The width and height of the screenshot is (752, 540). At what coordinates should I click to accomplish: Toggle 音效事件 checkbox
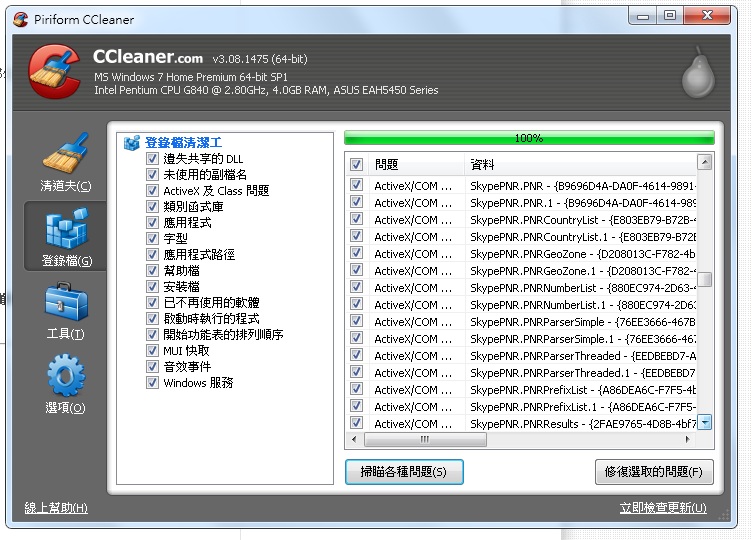point(152,366)
